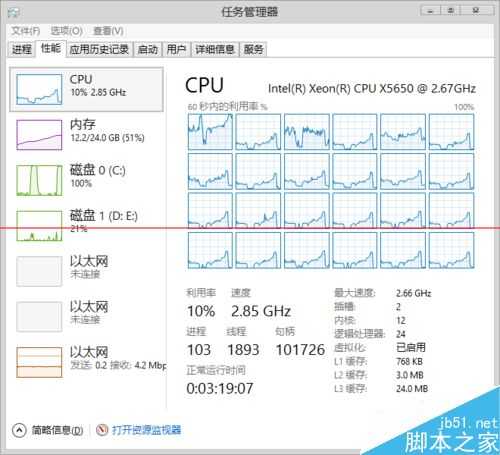This screenshot has height=455, width=500.
Task: Select the 内存 memory graph thumbnail
Action: [39, 135]
